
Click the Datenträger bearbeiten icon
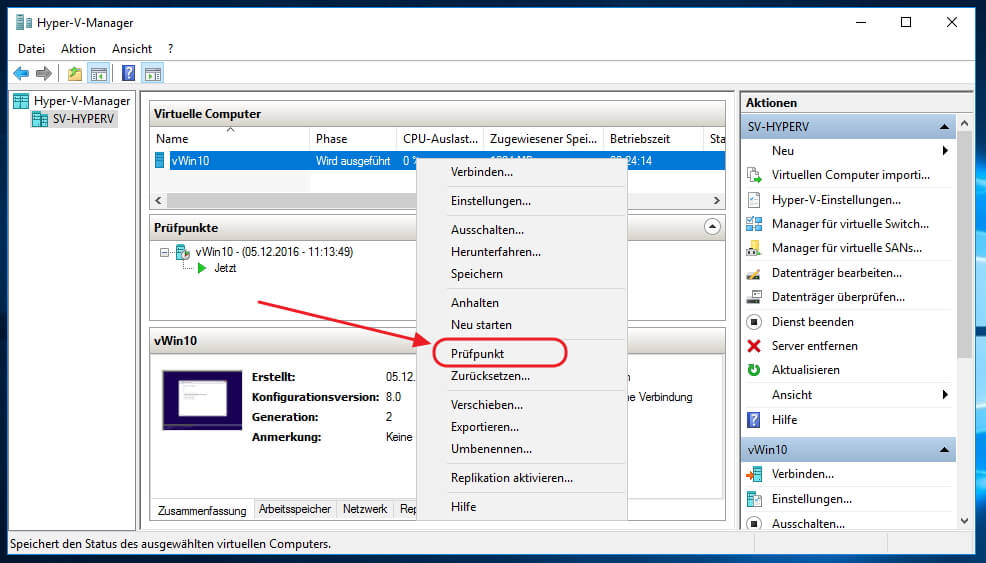click(x=753, y=273)
